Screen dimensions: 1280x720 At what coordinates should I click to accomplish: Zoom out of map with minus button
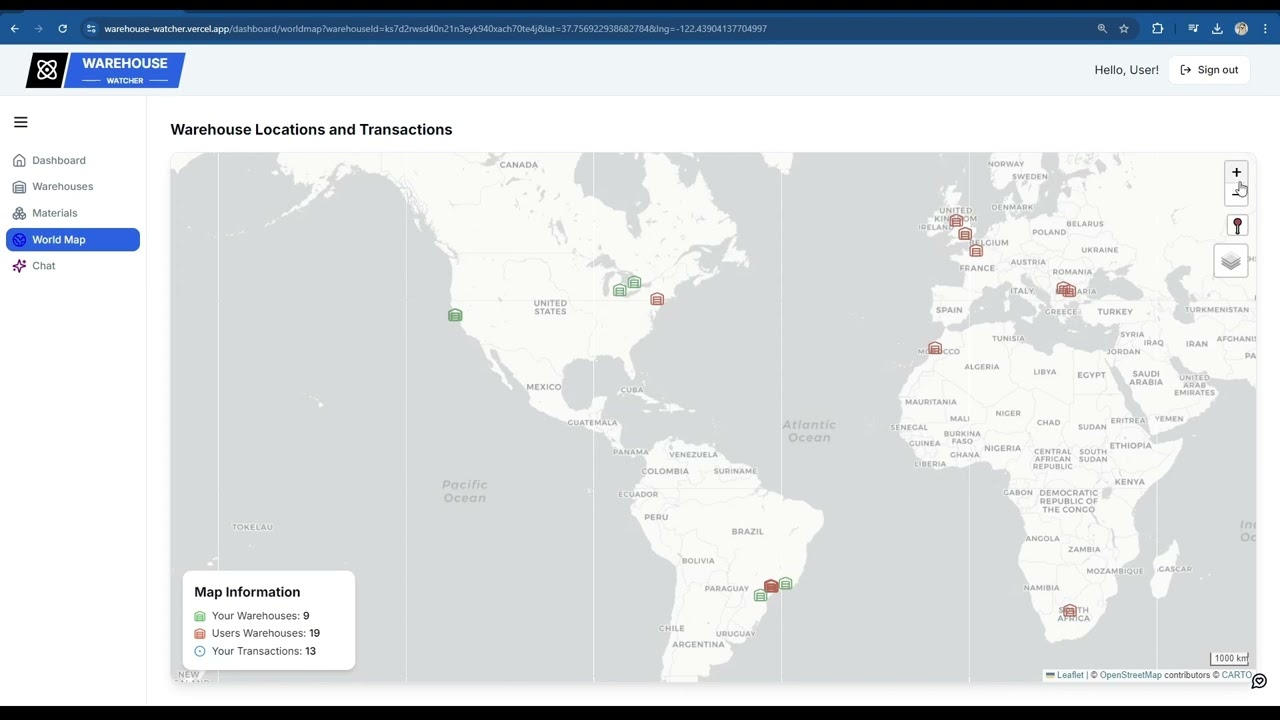tap(1237, 192)
